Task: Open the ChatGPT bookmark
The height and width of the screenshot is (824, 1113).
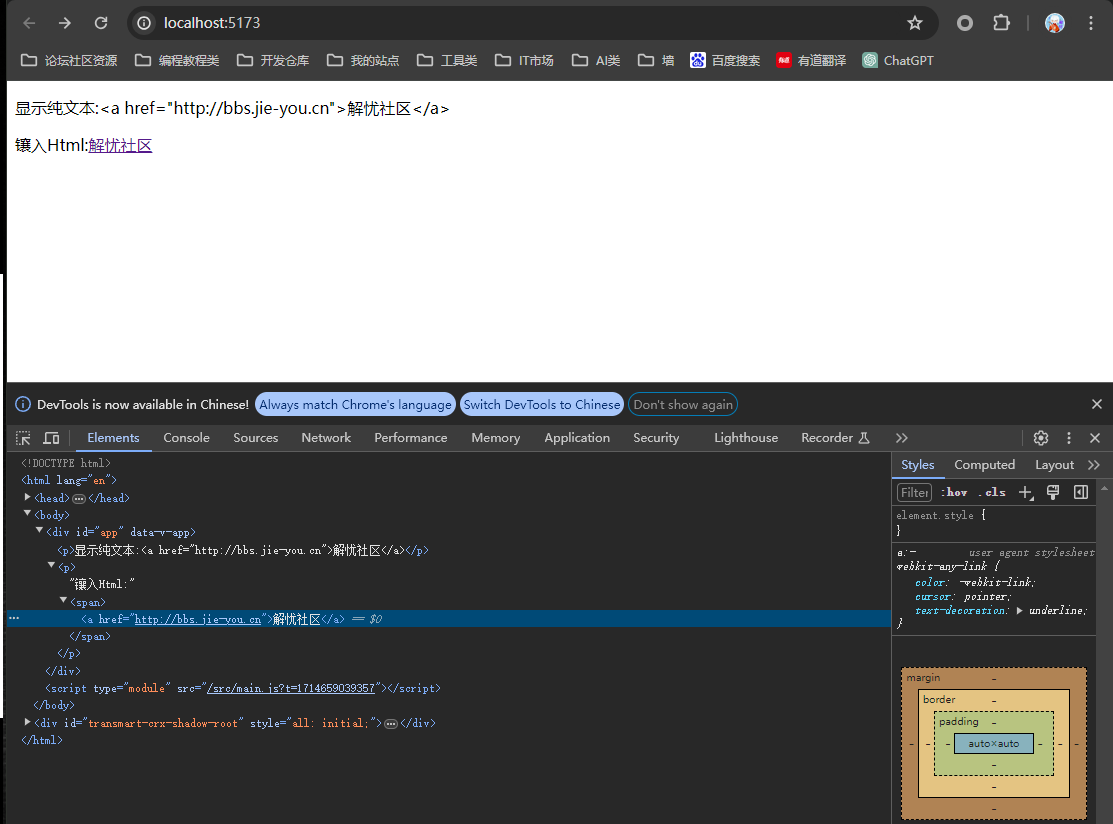Action: [898, 60]
